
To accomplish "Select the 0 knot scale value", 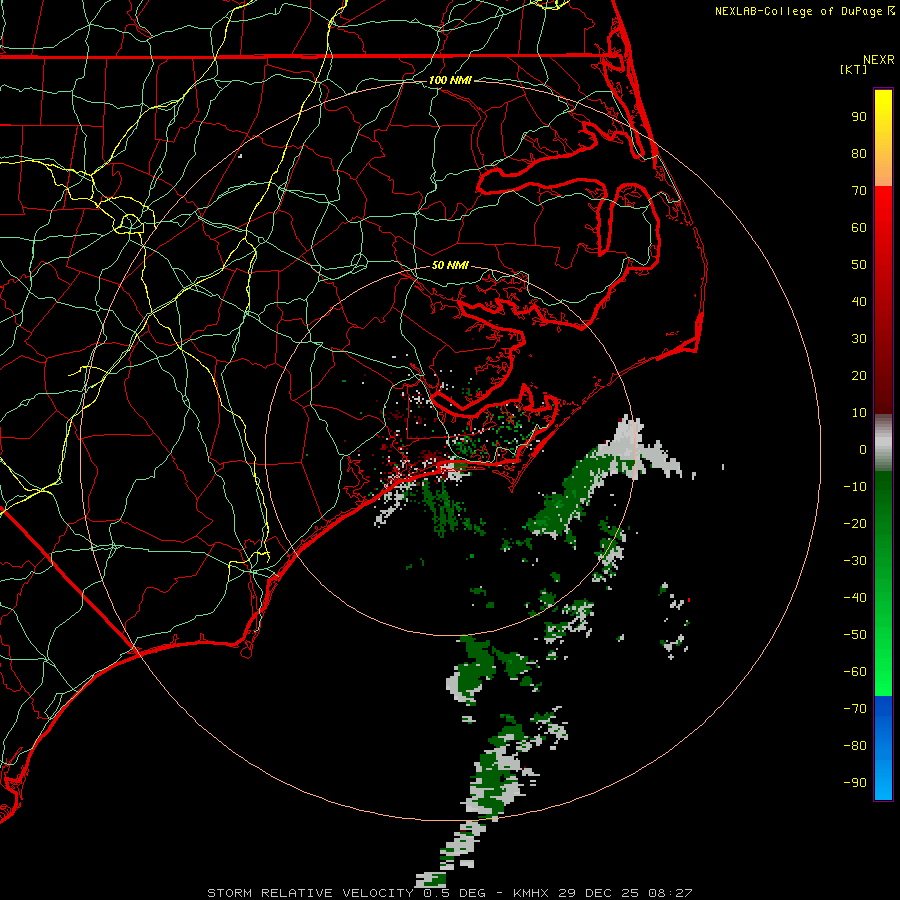I will tap(863, 449).
